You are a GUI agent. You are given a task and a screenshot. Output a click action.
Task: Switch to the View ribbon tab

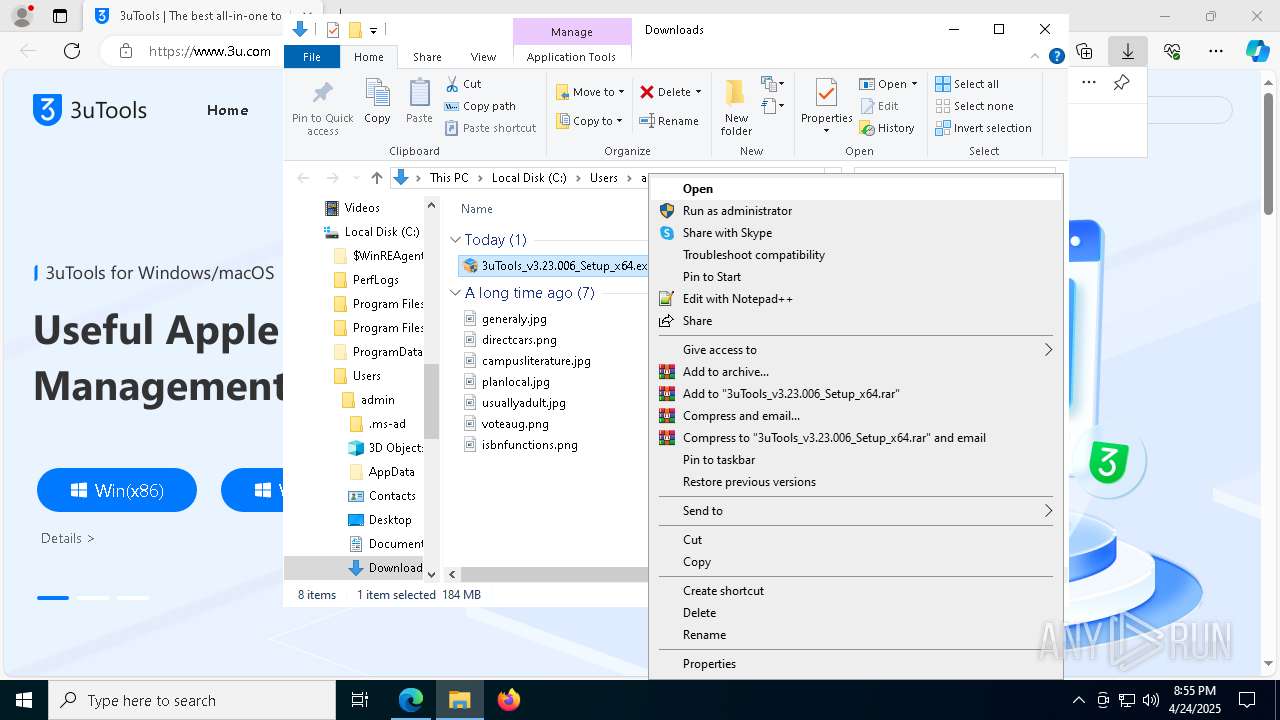483,57
